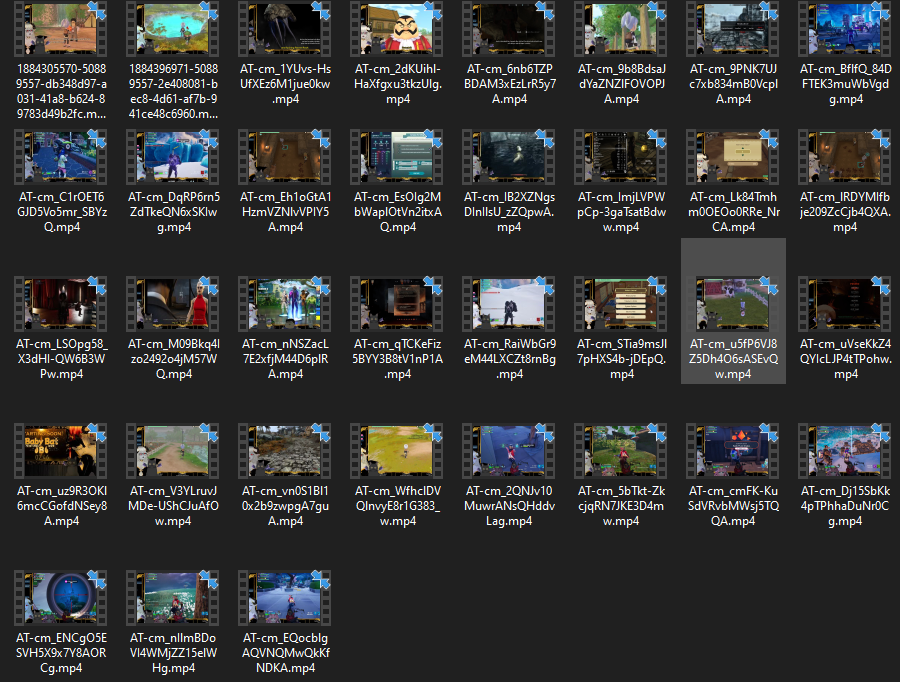
Task: Select the AT-cm_BflfQ_84D video thumbnail
Action: [845, 30]
